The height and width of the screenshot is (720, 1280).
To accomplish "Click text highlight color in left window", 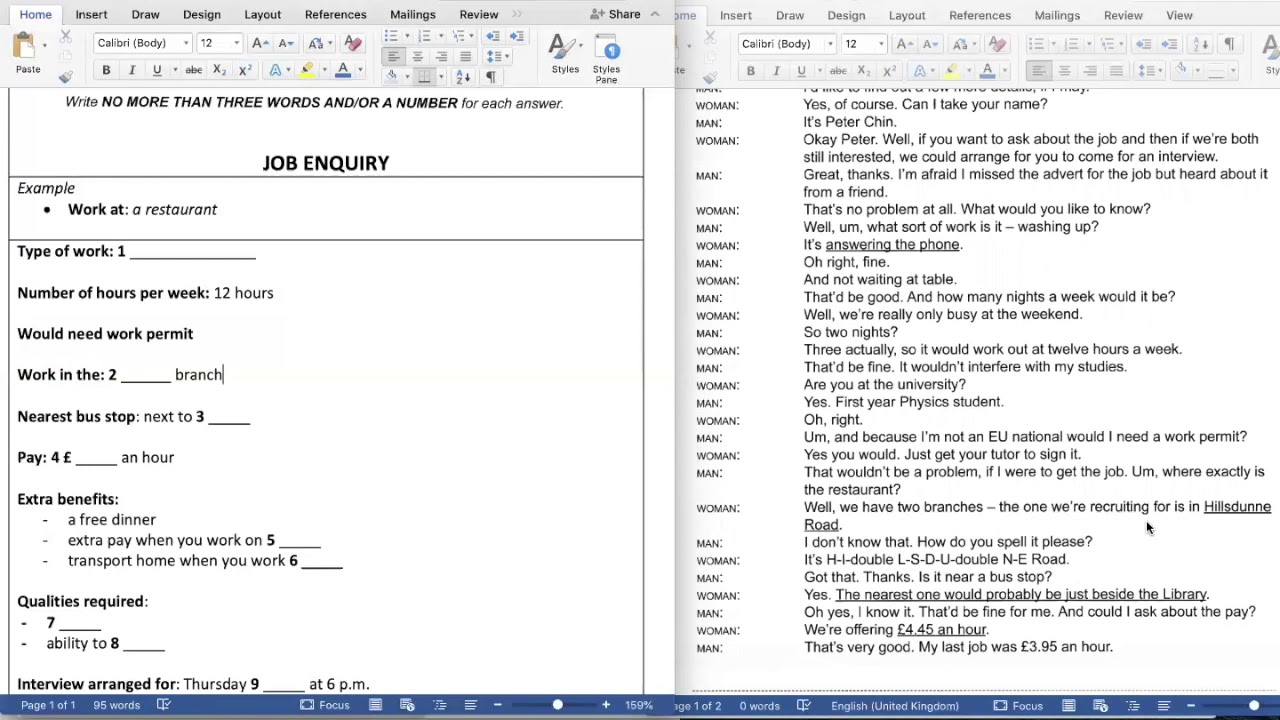I will pyautogui.click(x=306, y=70).
